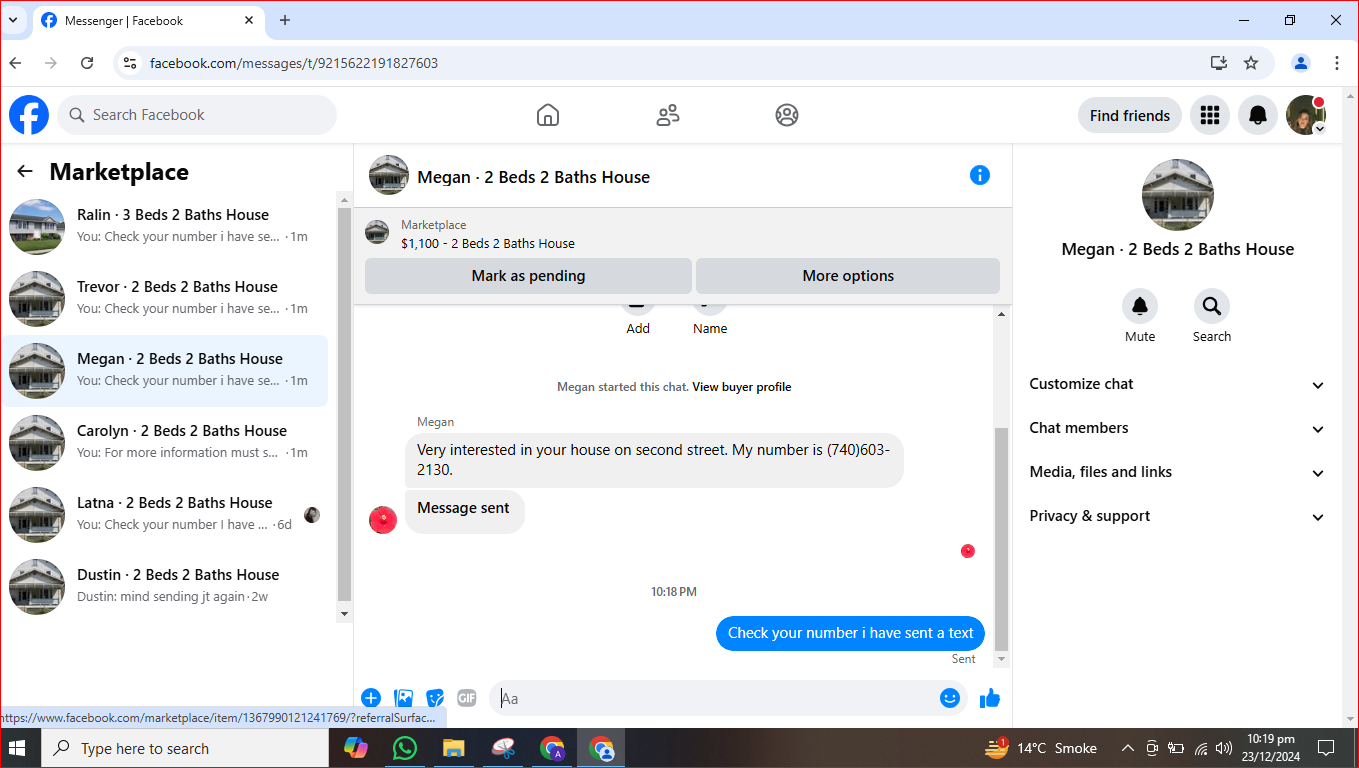Click the Find friends button
This screenshot has height=768, width=1359.
pyautogui.click(x=1130, y=115)
